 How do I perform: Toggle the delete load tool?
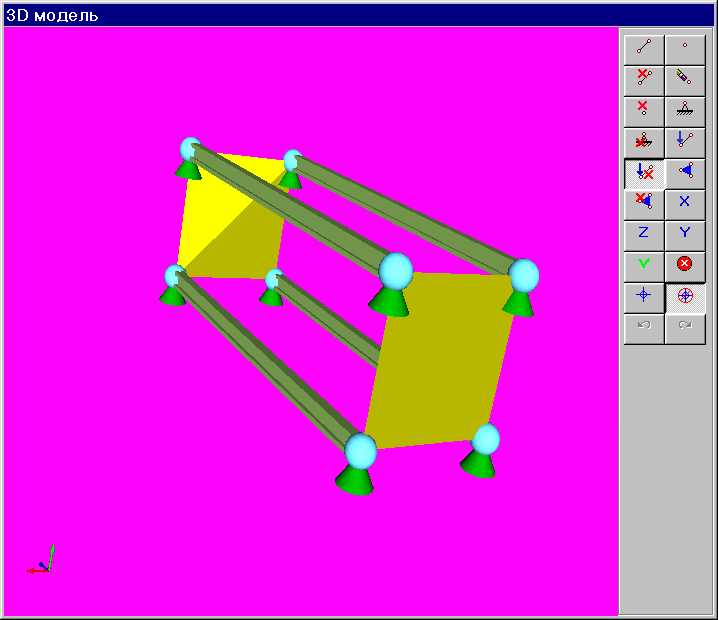[644, 174]
